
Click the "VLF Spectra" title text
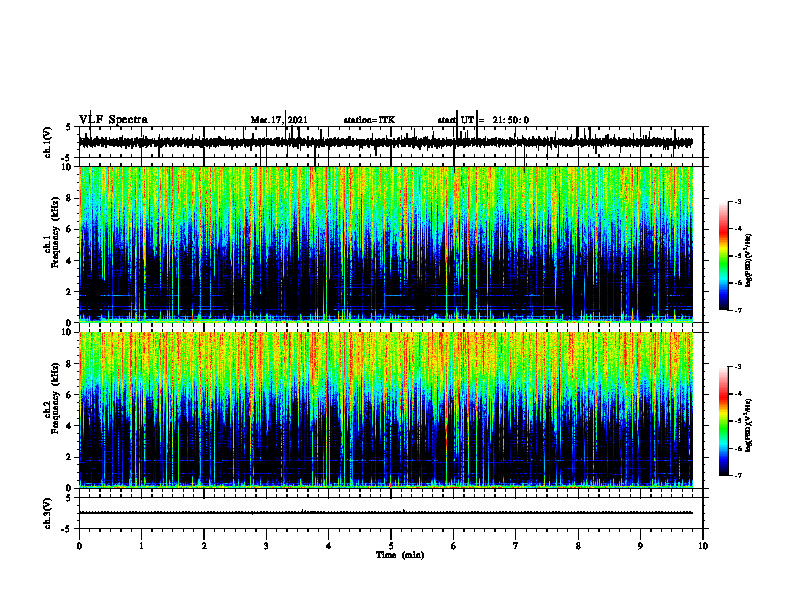113,120
